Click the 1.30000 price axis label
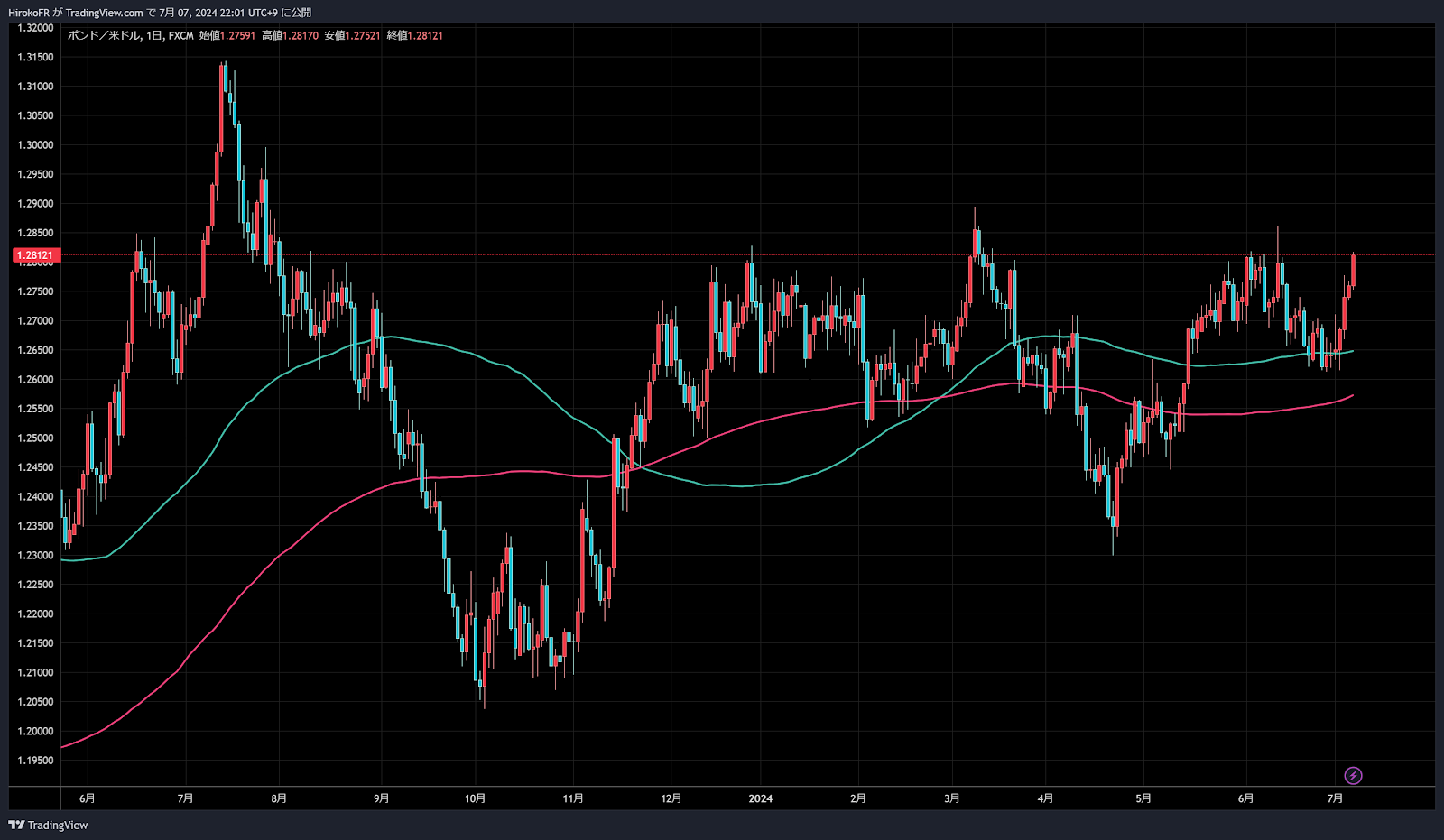Screen dimensions: 1444x840 (35, 145)
